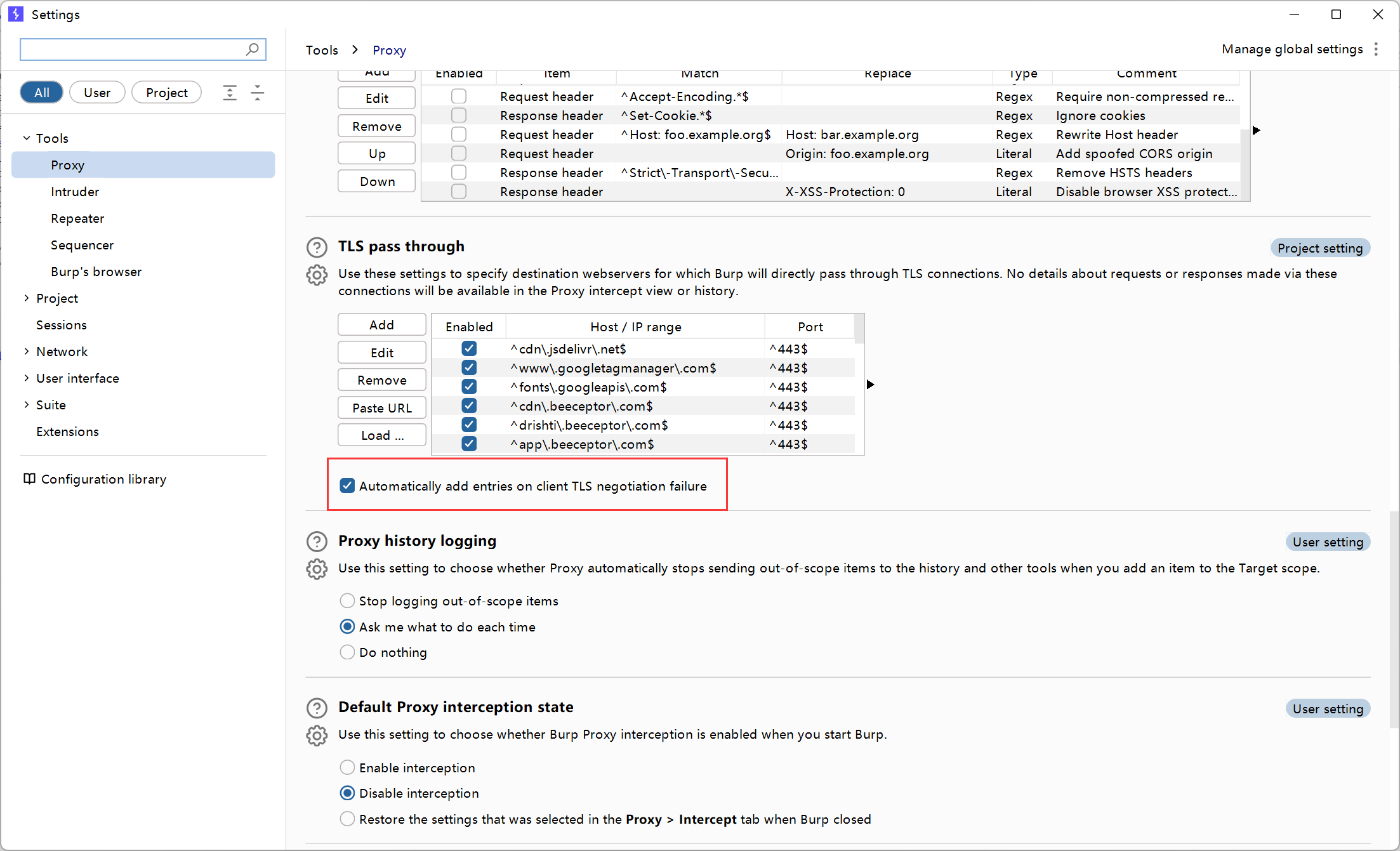Enable the Rewrite Host header rule
1400x851 pixels.
(x=459, y=135)
